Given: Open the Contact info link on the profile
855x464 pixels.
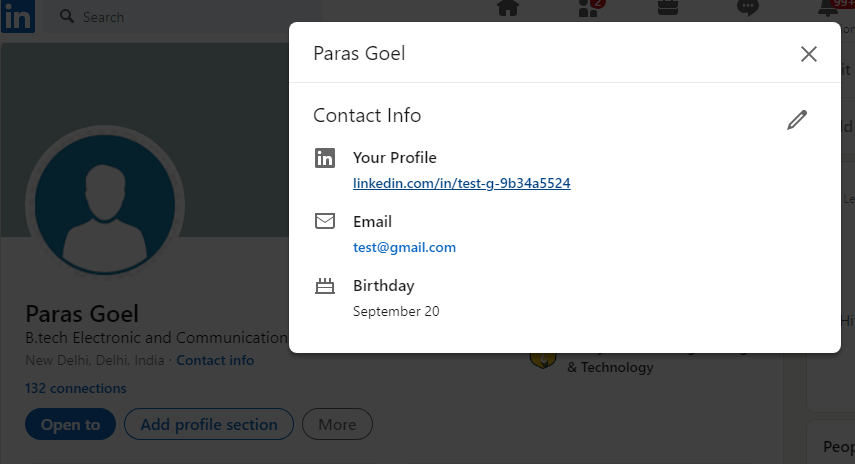Looking at the screenshot, I should click(x=215, y=360).
